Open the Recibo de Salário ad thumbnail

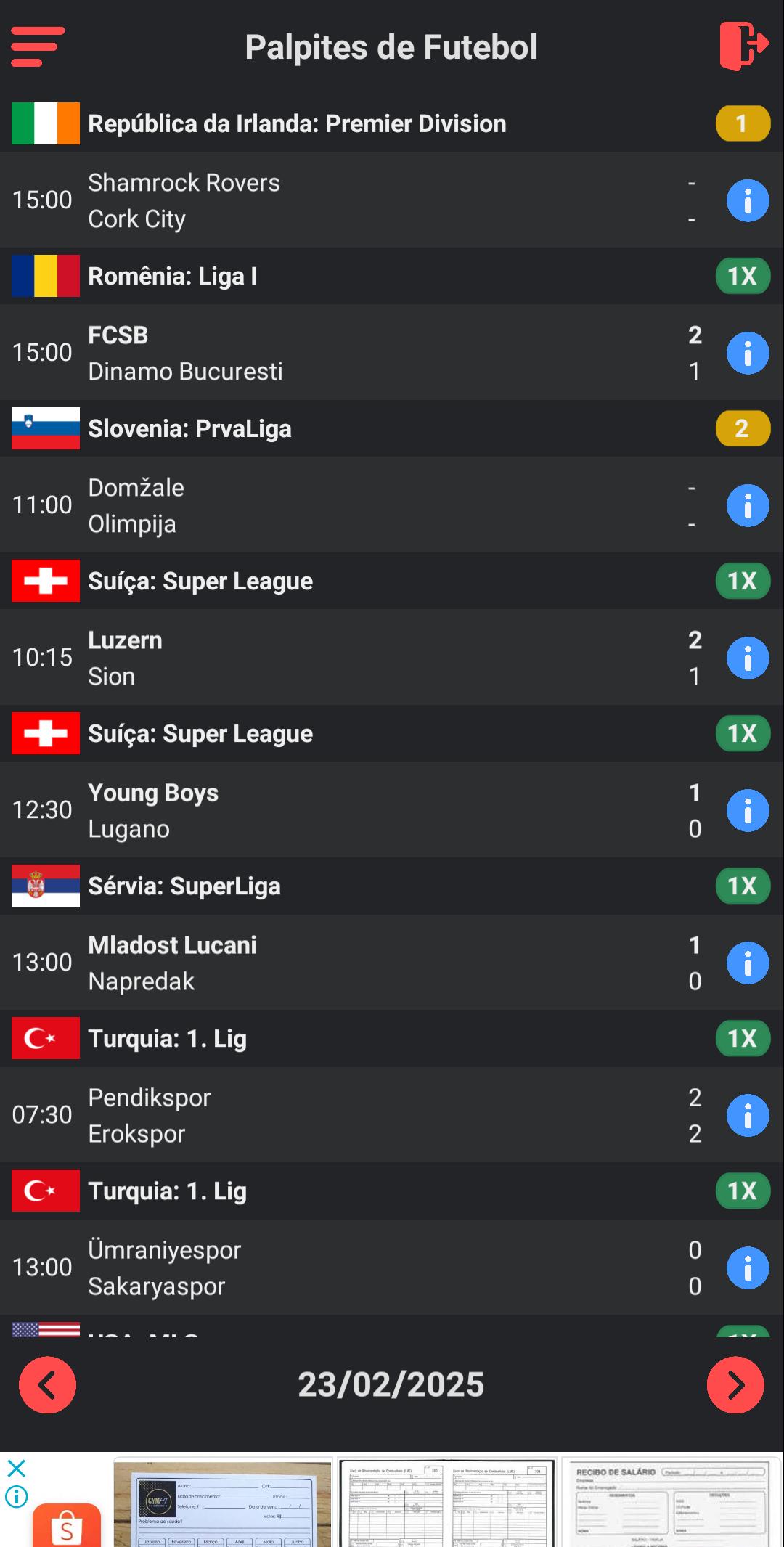tap(669, 1503)
